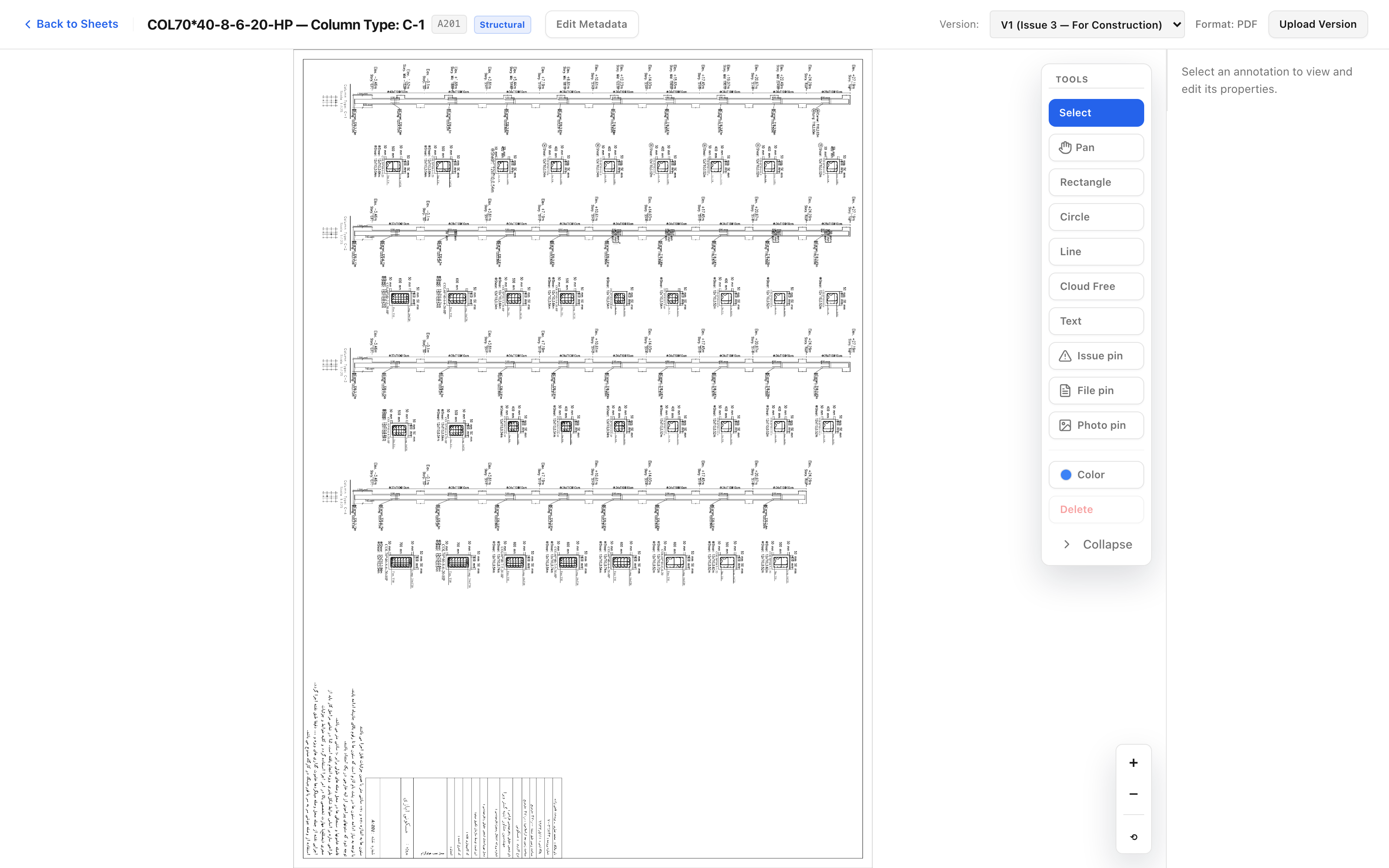Image resolution: width=1389 pixels, height=868 pixels.
Task: Click the A201 sheet number badge
Action: [x=448, y=24]
